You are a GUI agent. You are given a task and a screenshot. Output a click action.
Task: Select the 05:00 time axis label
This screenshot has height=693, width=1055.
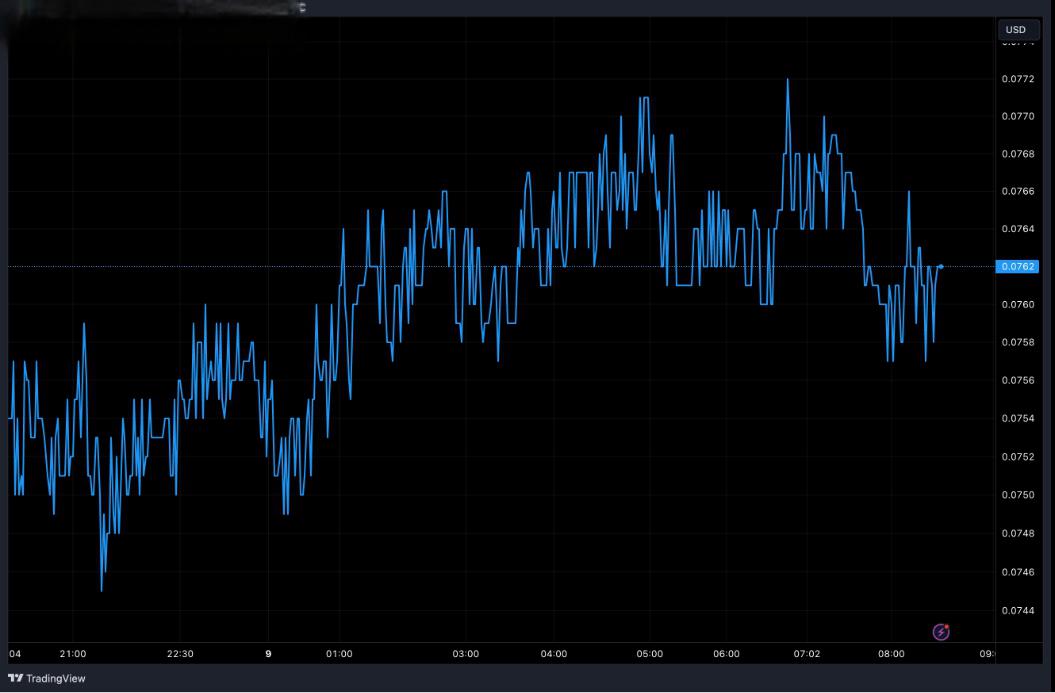(650, 654)
